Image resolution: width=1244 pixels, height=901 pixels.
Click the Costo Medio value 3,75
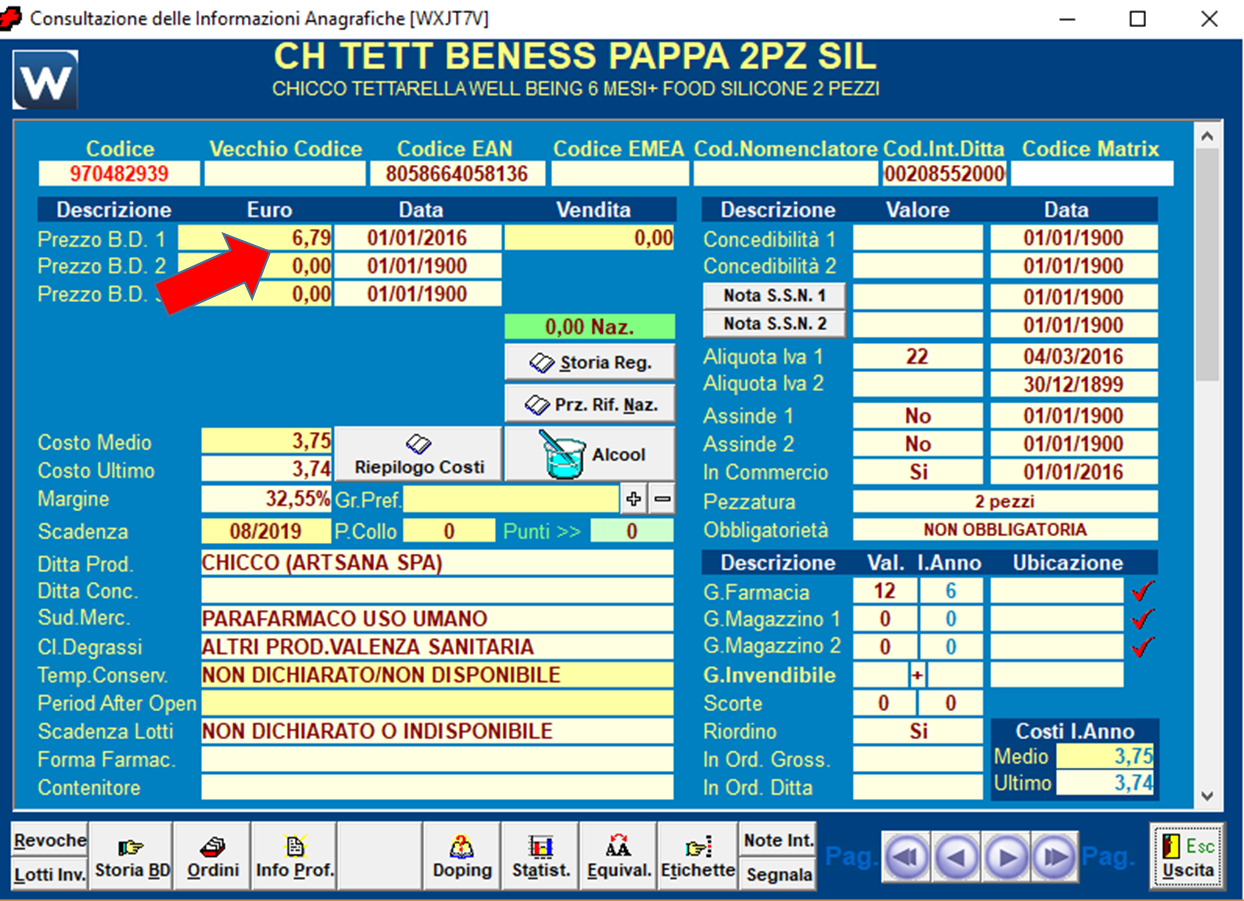(x=266, y=442)
